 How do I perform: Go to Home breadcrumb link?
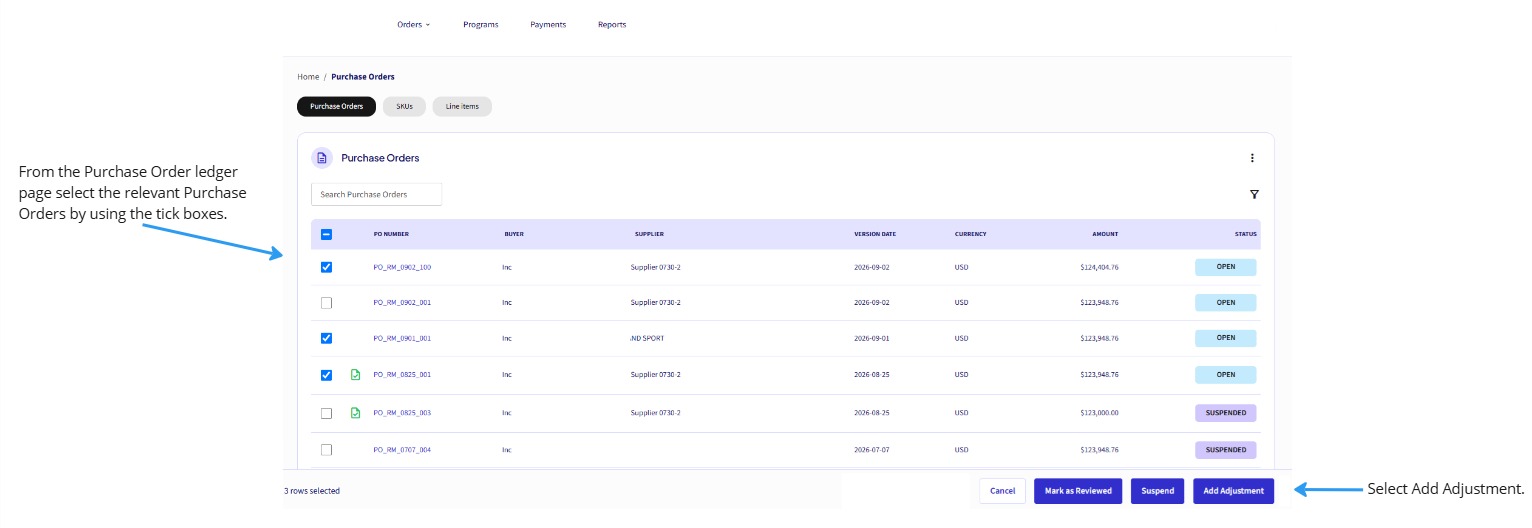(308, 77)
